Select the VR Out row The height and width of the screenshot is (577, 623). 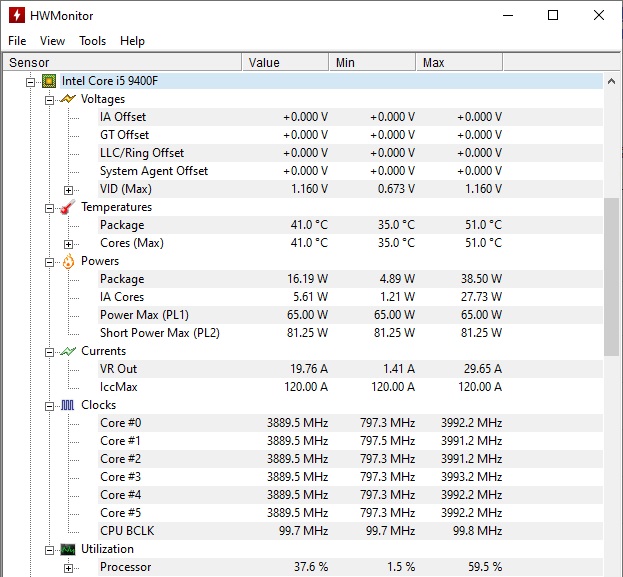351,369
